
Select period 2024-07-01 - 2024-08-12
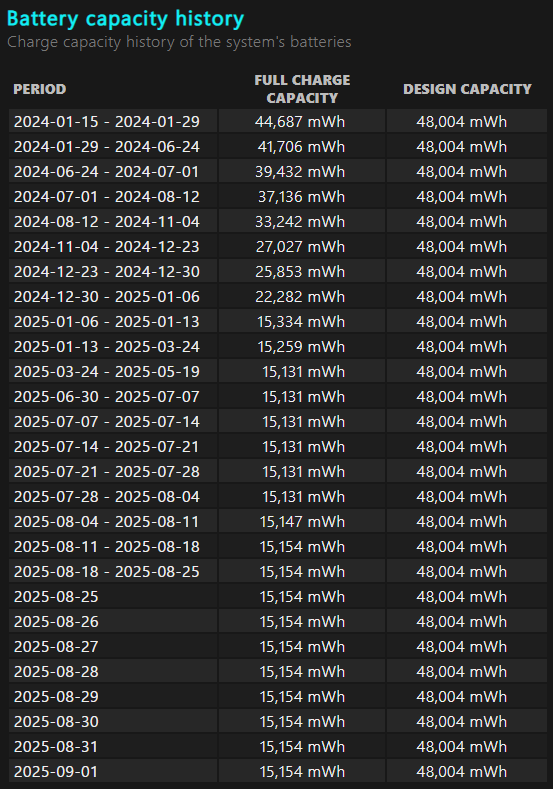pos(107,197)
